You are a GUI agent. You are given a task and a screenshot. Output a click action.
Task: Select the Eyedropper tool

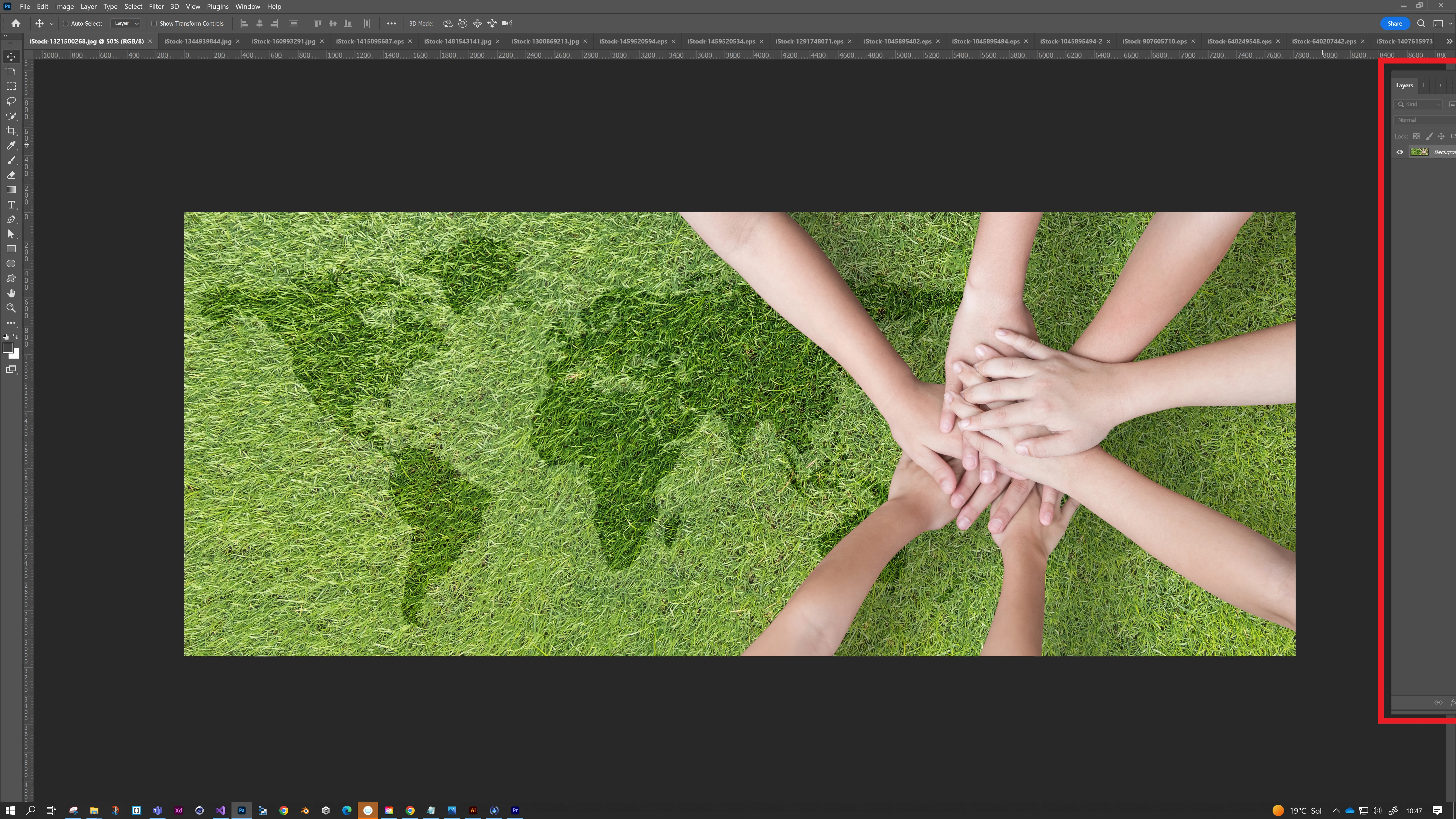coord(11,145)
